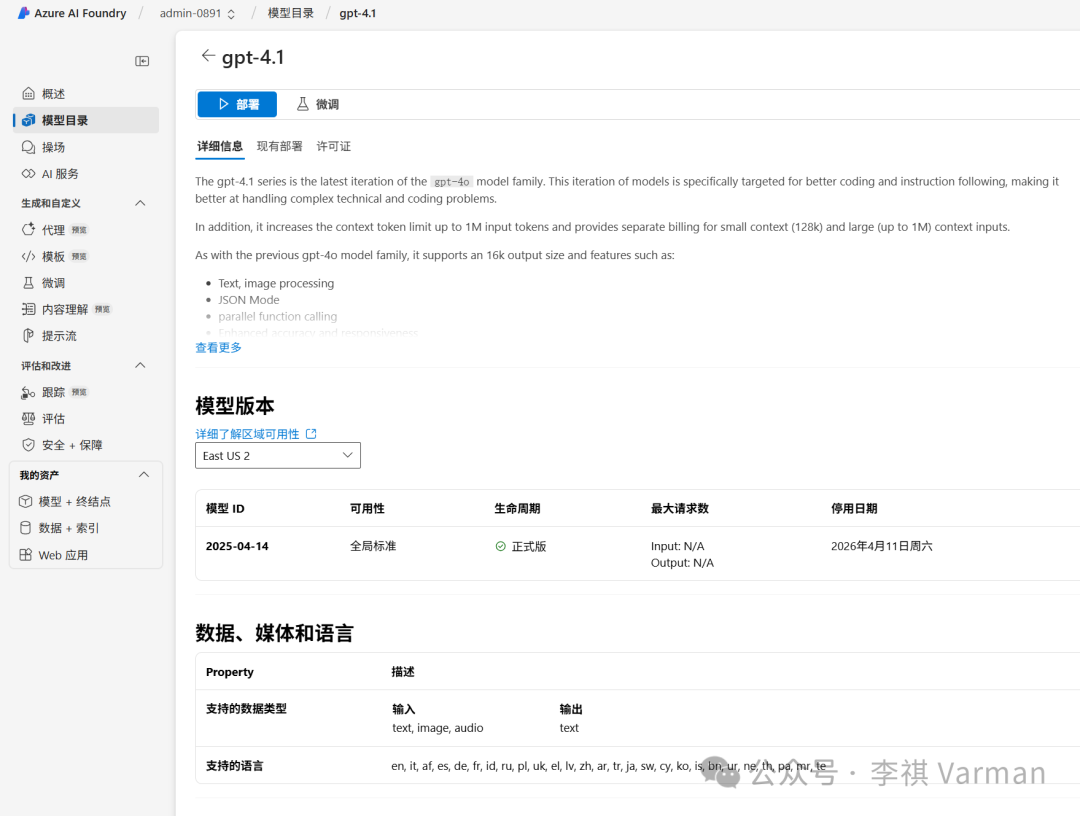Open the admin-0891 project switcher
Viewport: 1080px width, 816px height.
198,13
